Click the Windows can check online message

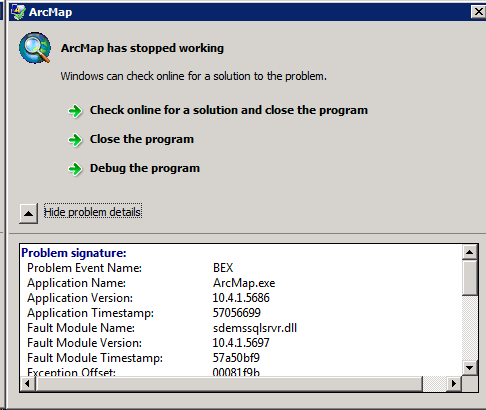click(194, 76)
